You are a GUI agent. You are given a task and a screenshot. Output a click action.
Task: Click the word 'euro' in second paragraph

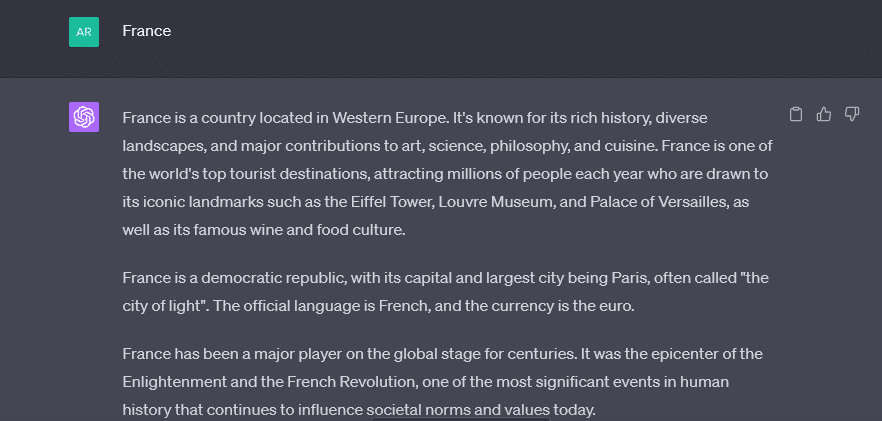click(618, 306)
